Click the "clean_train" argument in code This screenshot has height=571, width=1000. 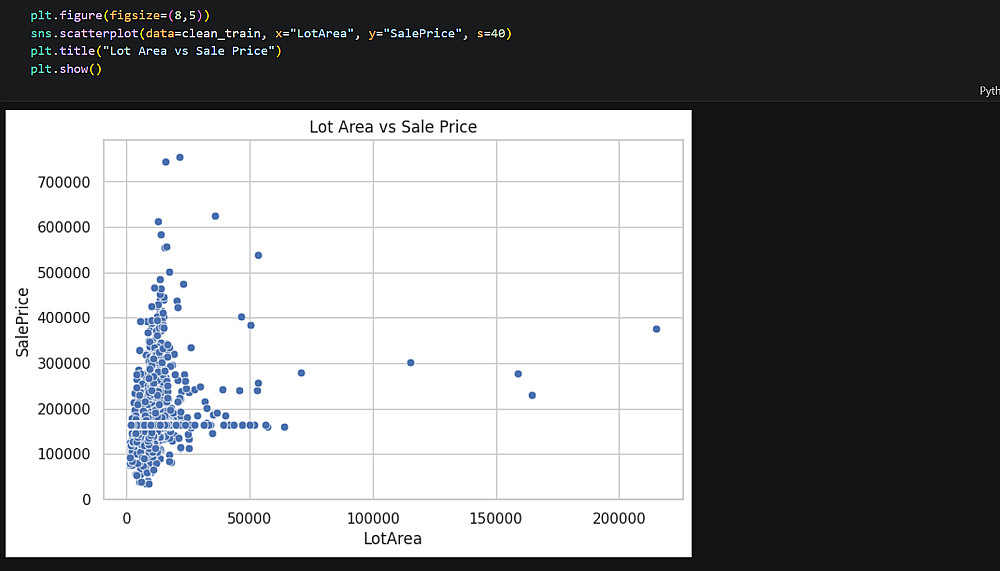click(227, 34)
